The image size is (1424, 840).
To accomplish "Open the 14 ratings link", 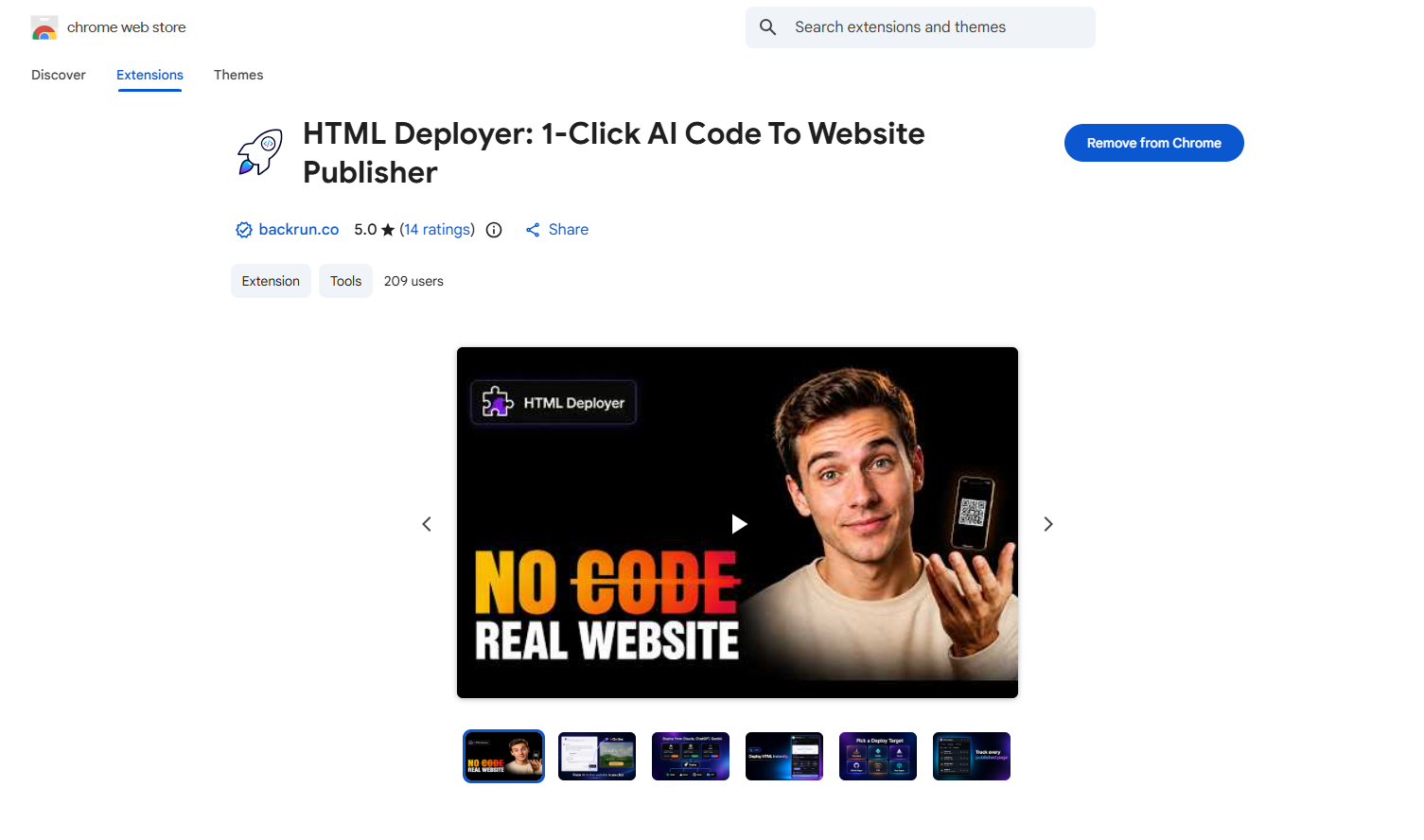I will pos(437,230).
